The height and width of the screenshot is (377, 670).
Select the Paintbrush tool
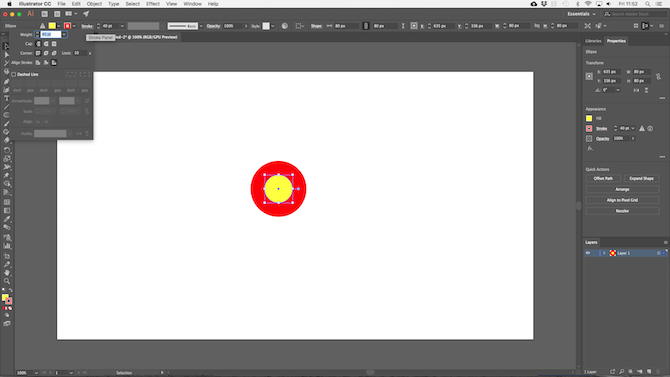click(x=6, y=123)
